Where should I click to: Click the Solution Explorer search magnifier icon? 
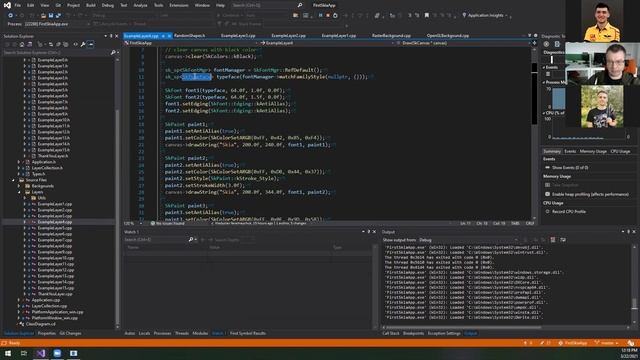[113, 53]
